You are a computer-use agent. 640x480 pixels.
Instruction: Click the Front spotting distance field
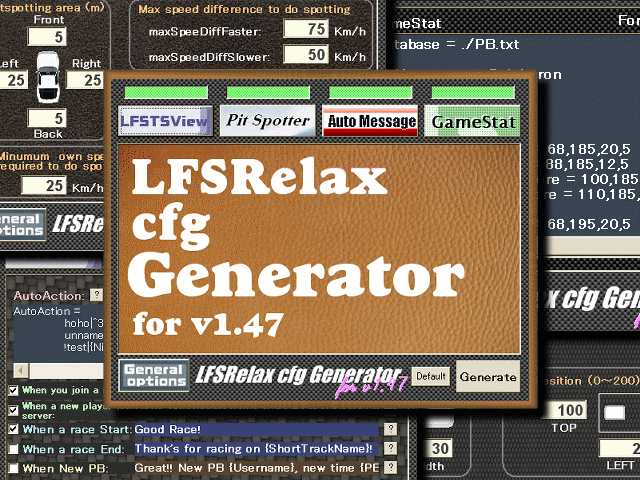[47, 37]
